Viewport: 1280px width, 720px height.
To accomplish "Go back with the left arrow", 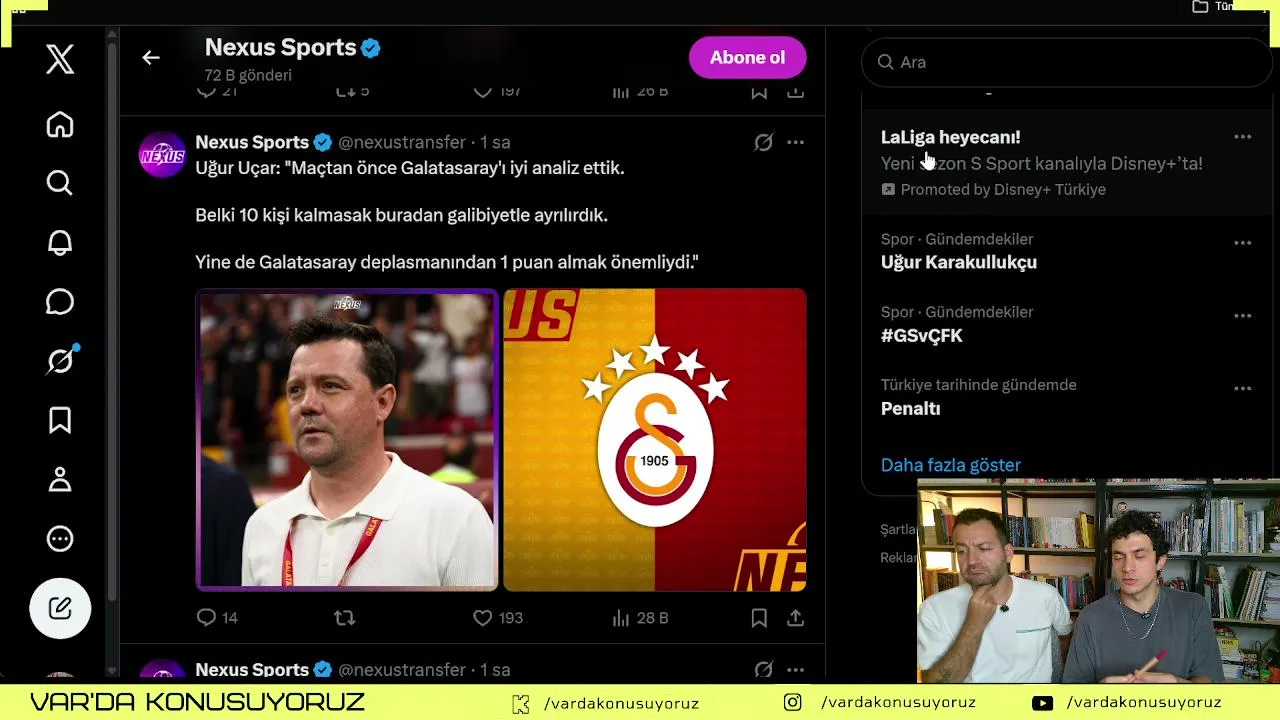I will pyautogui.click(x=151, y=58).
